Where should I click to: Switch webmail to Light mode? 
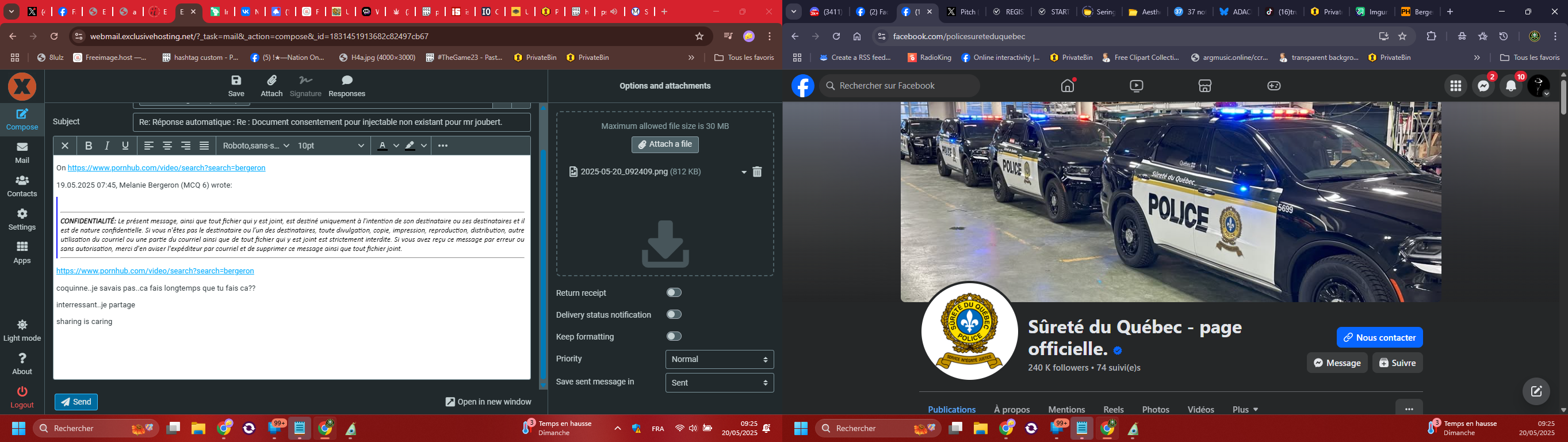tap(22, 330)
